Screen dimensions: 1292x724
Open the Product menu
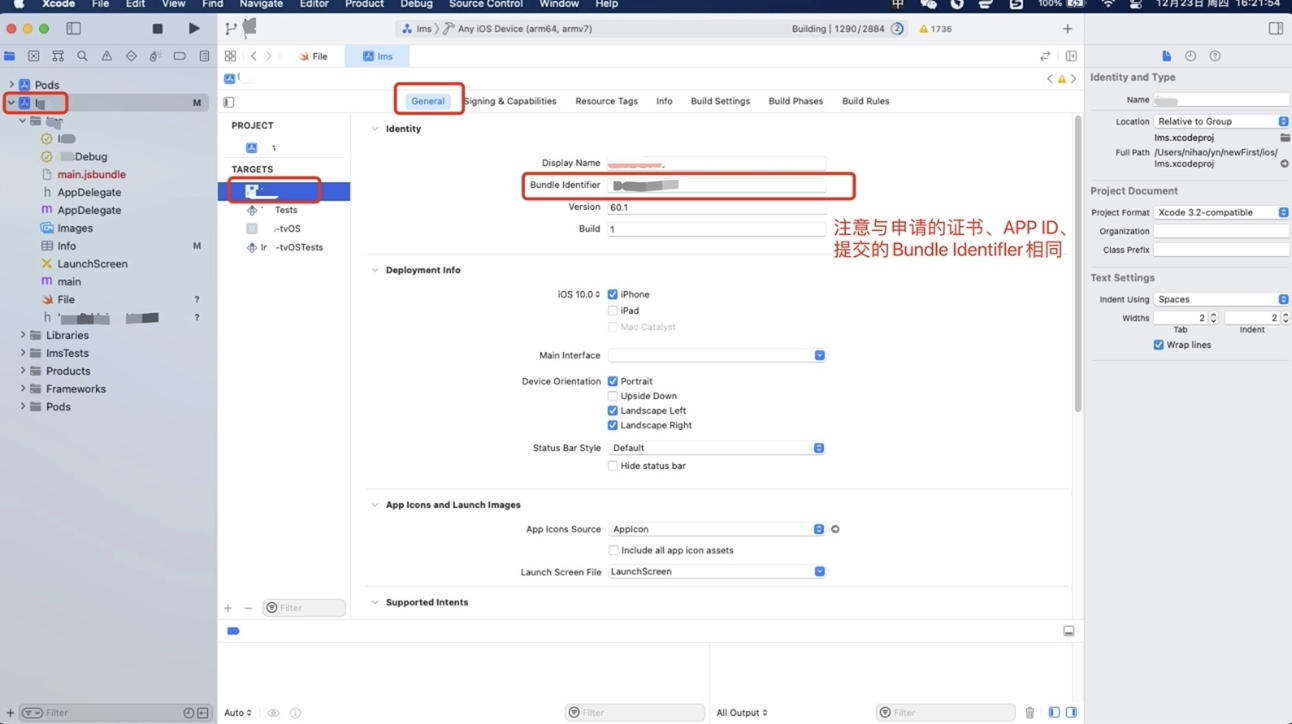click(x=364, y=4)
